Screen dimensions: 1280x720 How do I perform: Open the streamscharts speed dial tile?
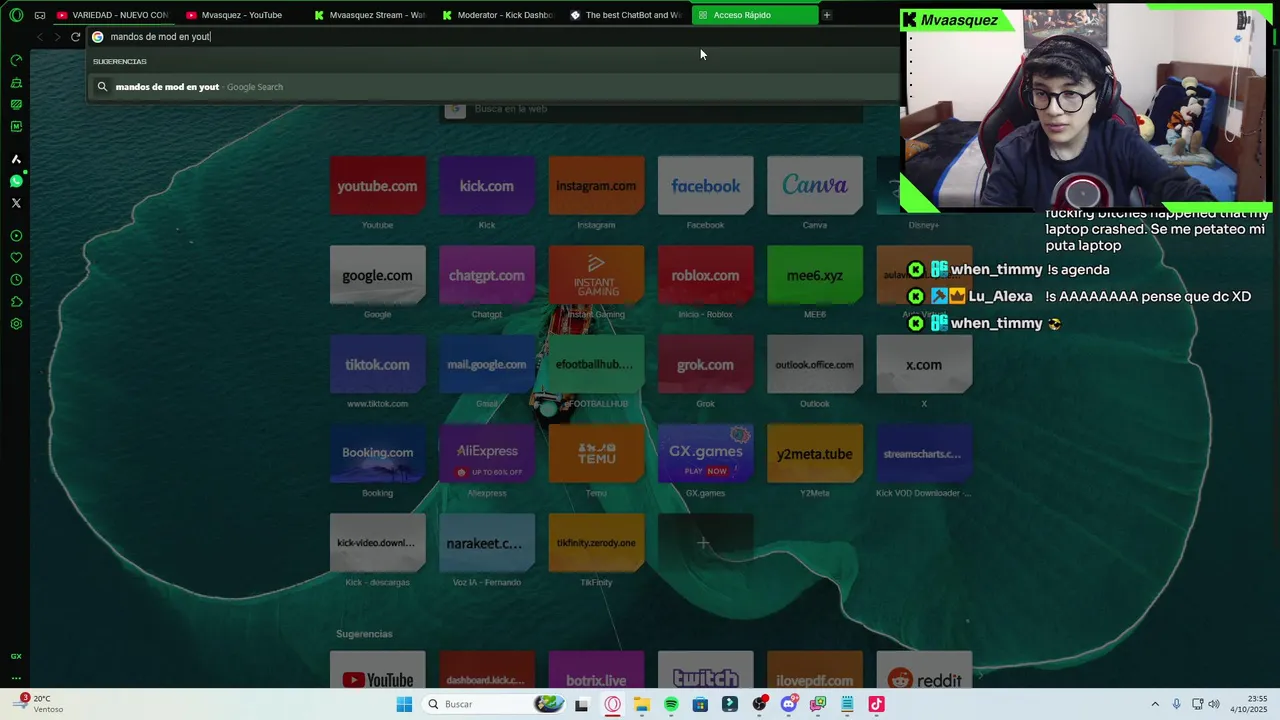pyautogui.click(x=924, y=453)
